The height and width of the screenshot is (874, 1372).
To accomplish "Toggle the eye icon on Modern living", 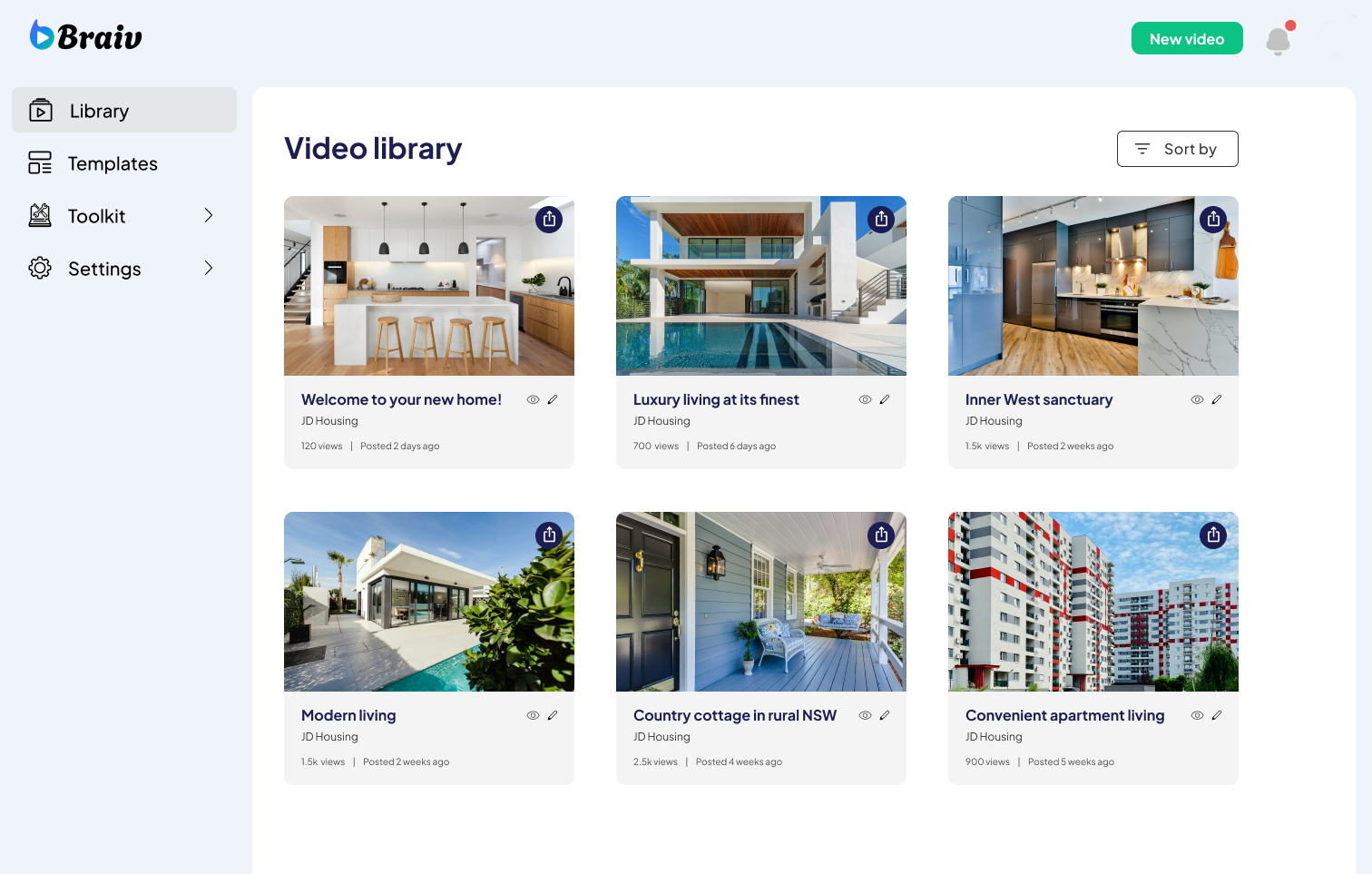I will (533, 715).
